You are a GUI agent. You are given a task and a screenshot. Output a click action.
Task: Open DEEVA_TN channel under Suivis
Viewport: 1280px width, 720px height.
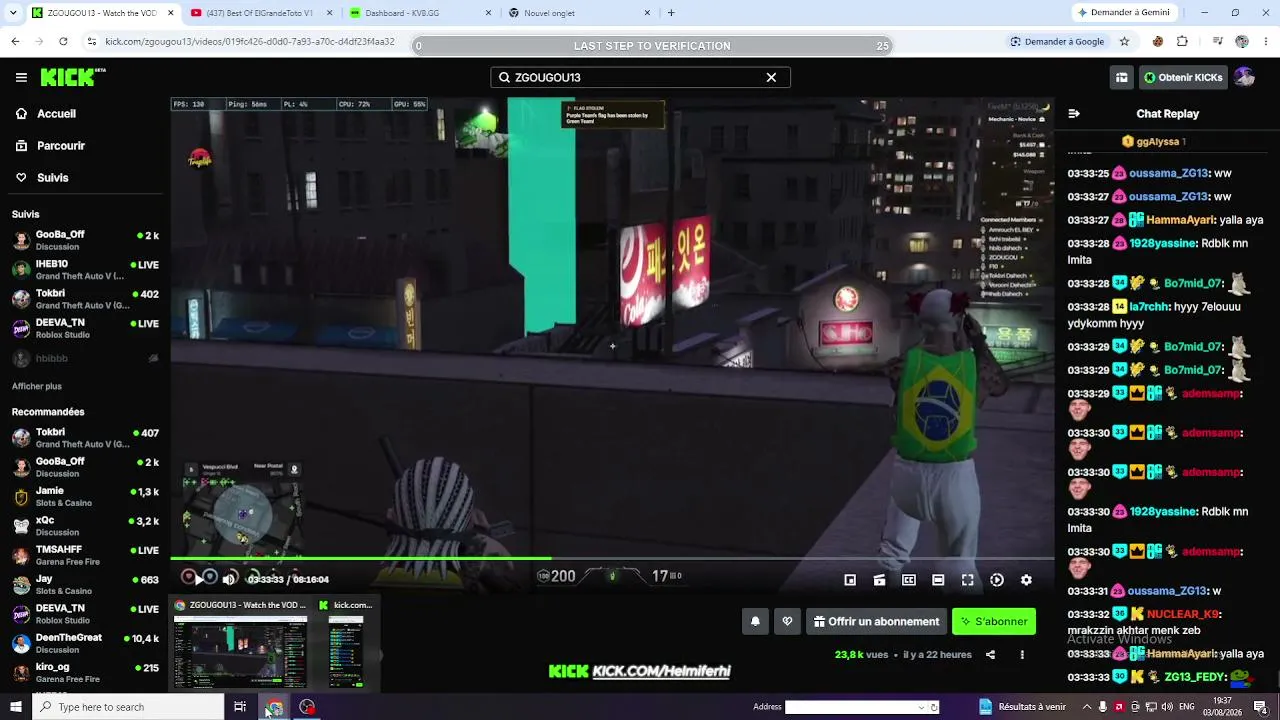85,329
